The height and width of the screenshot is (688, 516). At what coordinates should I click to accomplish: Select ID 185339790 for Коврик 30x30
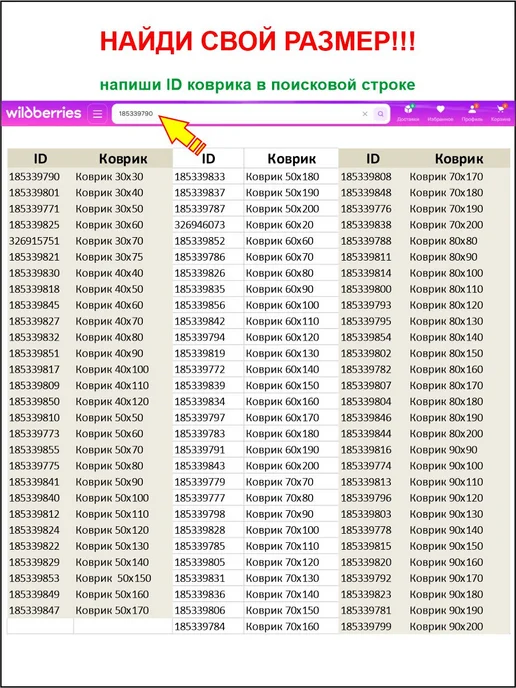pos(34,177)
